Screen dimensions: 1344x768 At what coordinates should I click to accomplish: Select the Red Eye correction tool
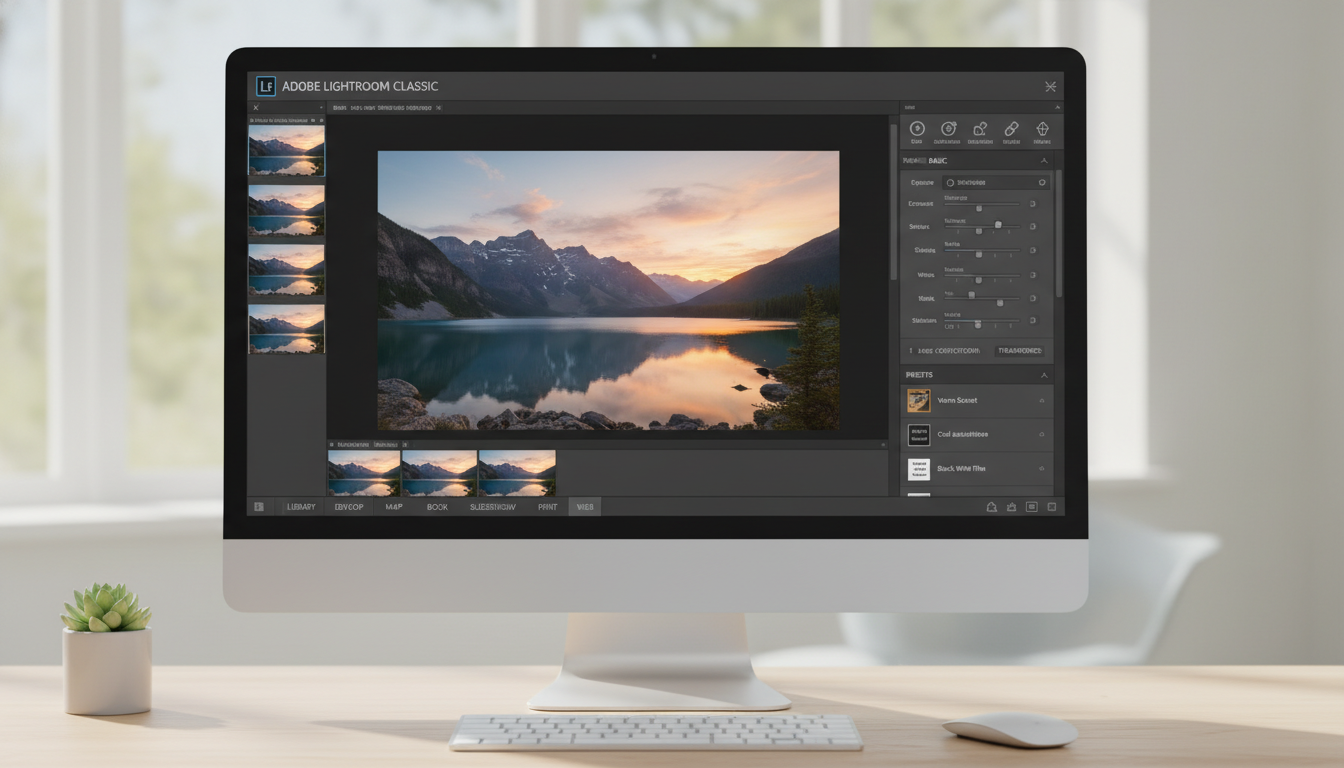point(979,129)
